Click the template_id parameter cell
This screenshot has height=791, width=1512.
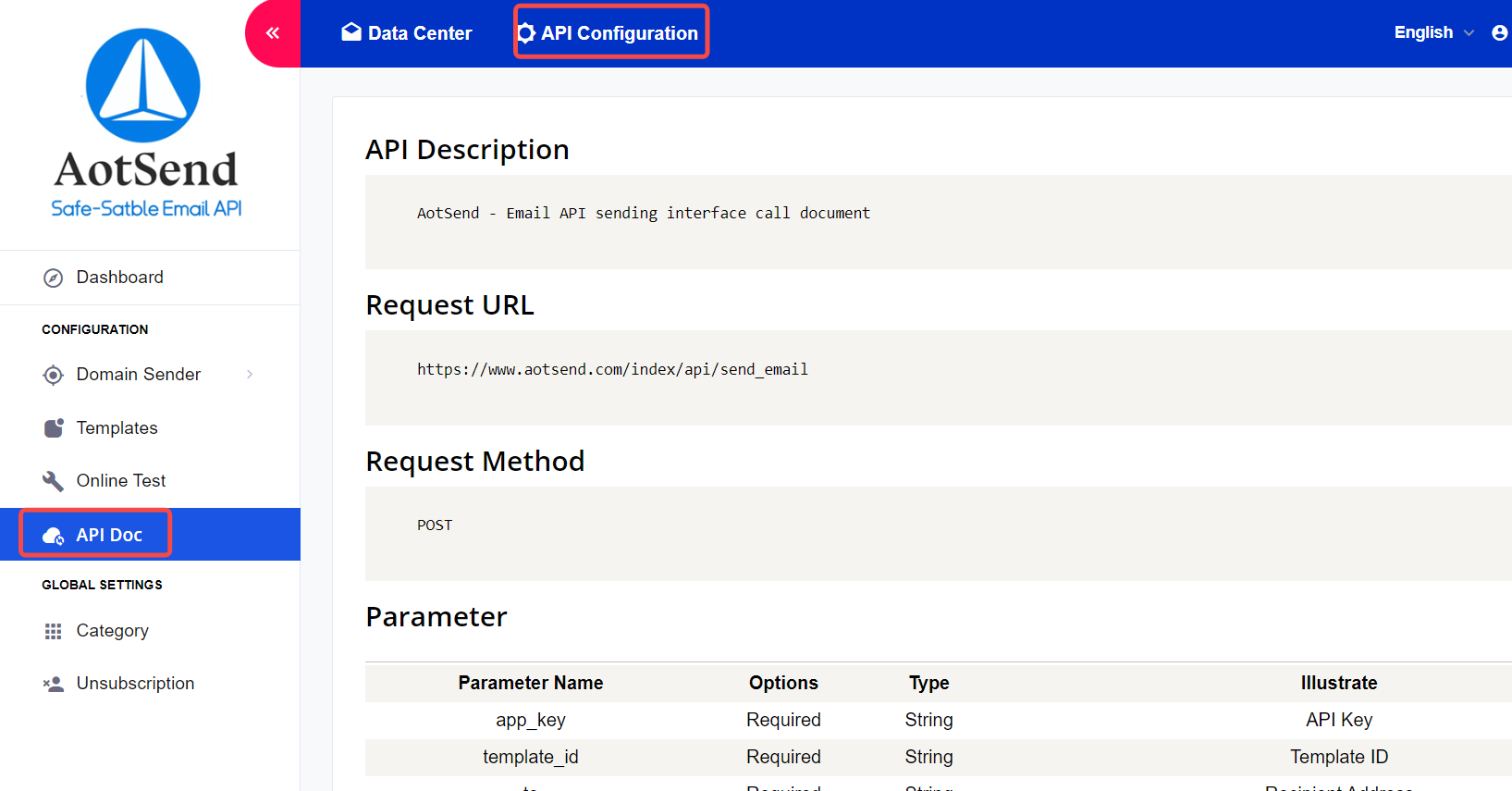tap(531, 757)
